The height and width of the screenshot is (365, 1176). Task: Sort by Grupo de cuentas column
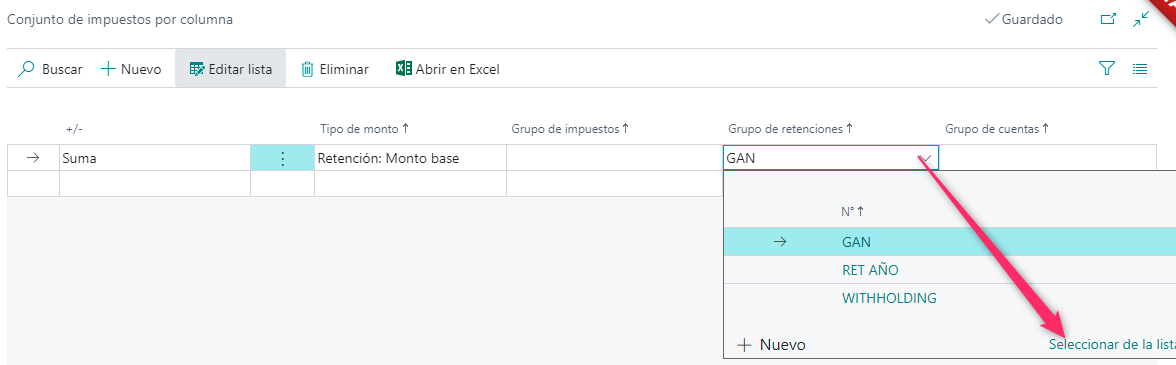pyautogui.click(x=997, y=128)
